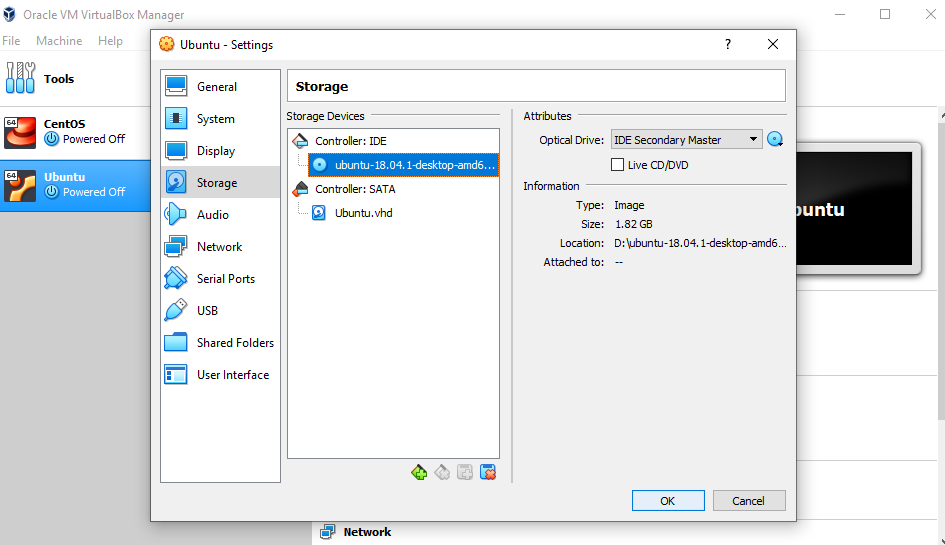The image size is (945, 545).
Task: Select the Controller: IDE tree node
Action: (x=351, y=141)
